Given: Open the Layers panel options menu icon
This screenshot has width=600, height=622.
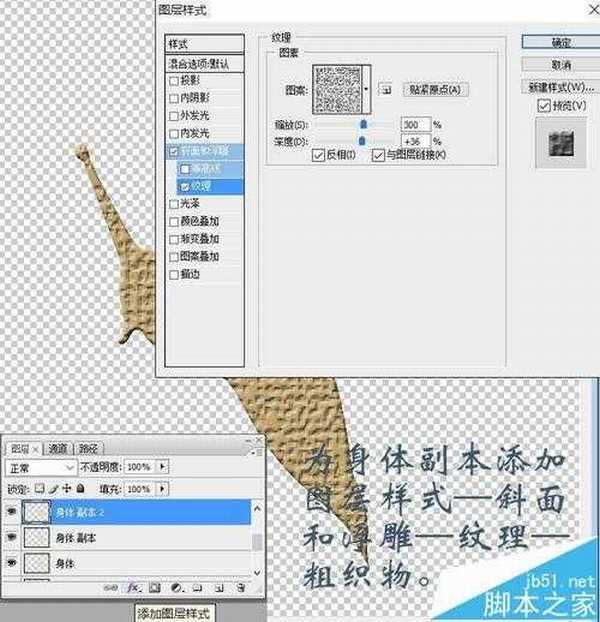Looking at the screenshot, I should [255, 451].
